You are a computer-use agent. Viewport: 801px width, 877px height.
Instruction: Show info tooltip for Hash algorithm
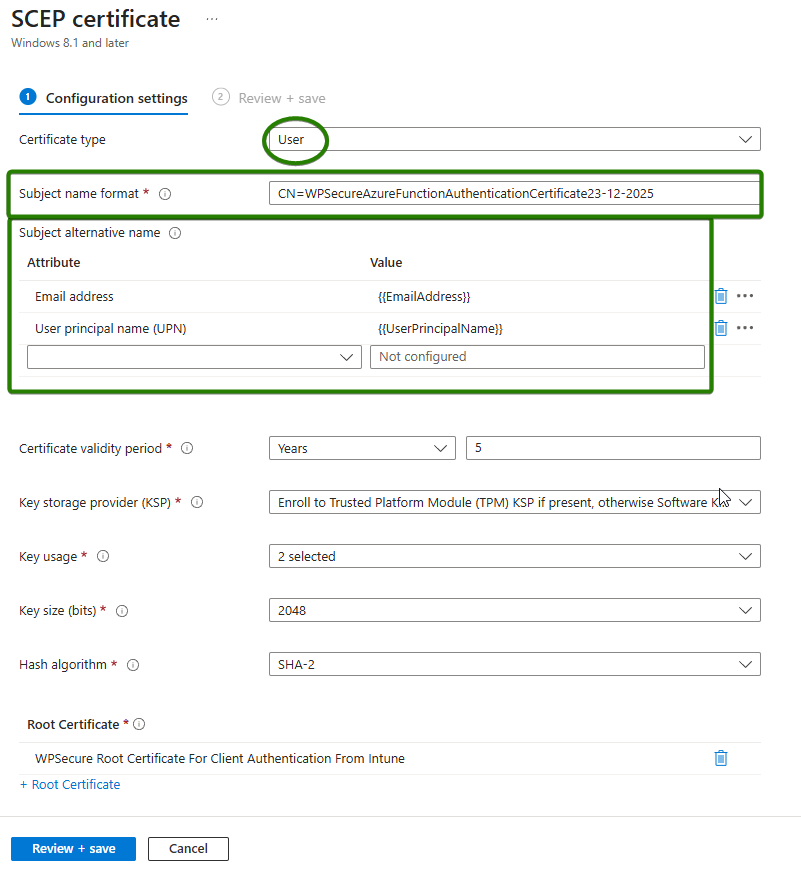132,665
